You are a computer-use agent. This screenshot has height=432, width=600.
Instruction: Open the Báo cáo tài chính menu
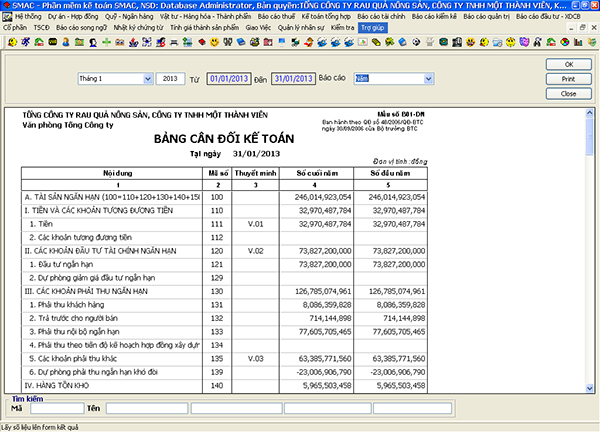tap(381, 17)
